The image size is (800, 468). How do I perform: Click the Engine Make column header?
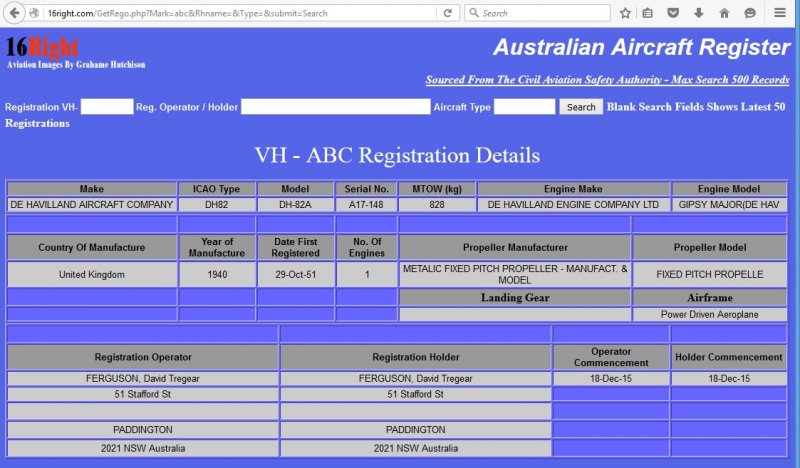coord(573,189)
